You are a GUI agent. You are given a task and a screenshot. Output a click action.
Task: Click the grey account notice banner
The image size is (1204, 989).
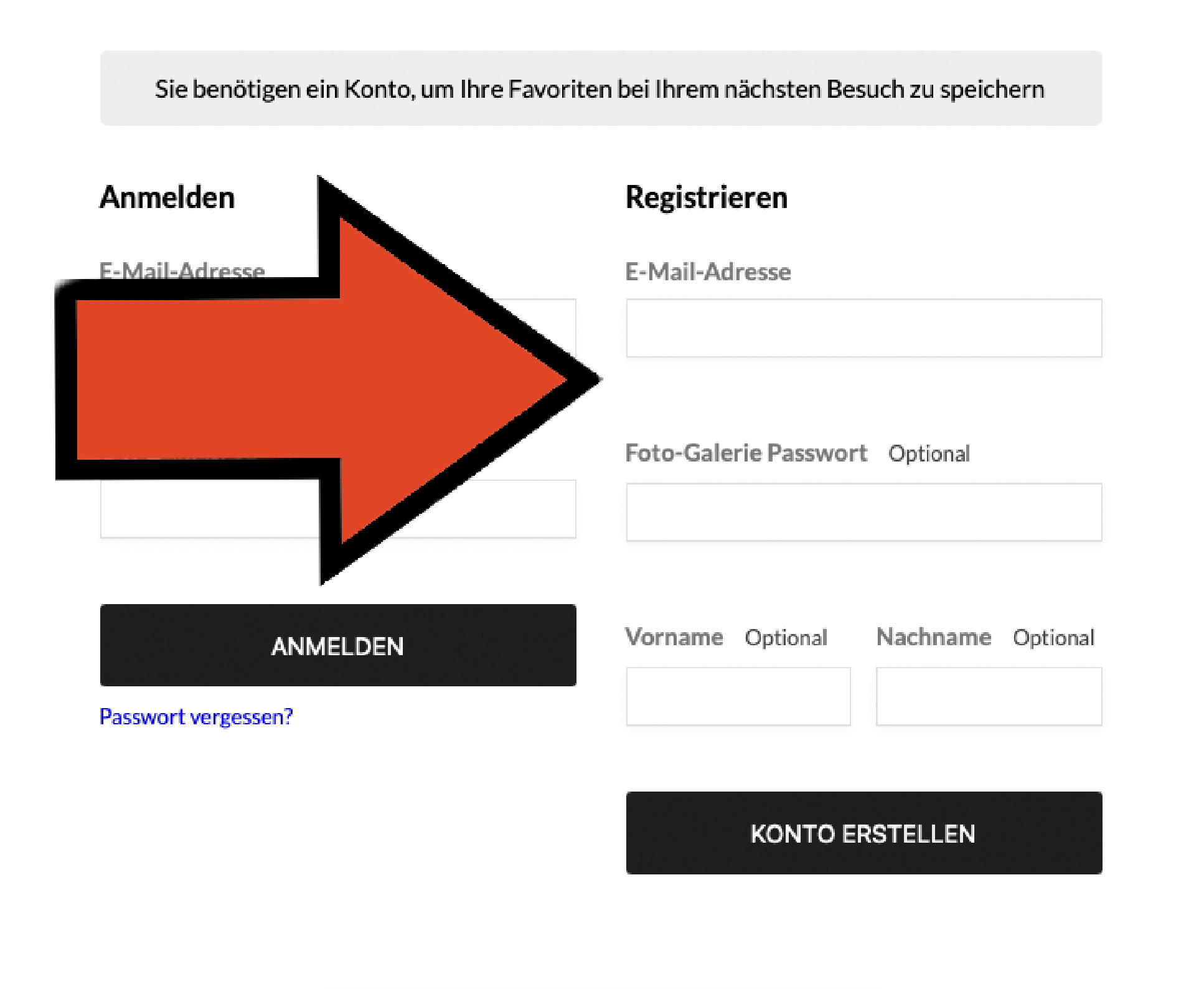coord(601,88)
